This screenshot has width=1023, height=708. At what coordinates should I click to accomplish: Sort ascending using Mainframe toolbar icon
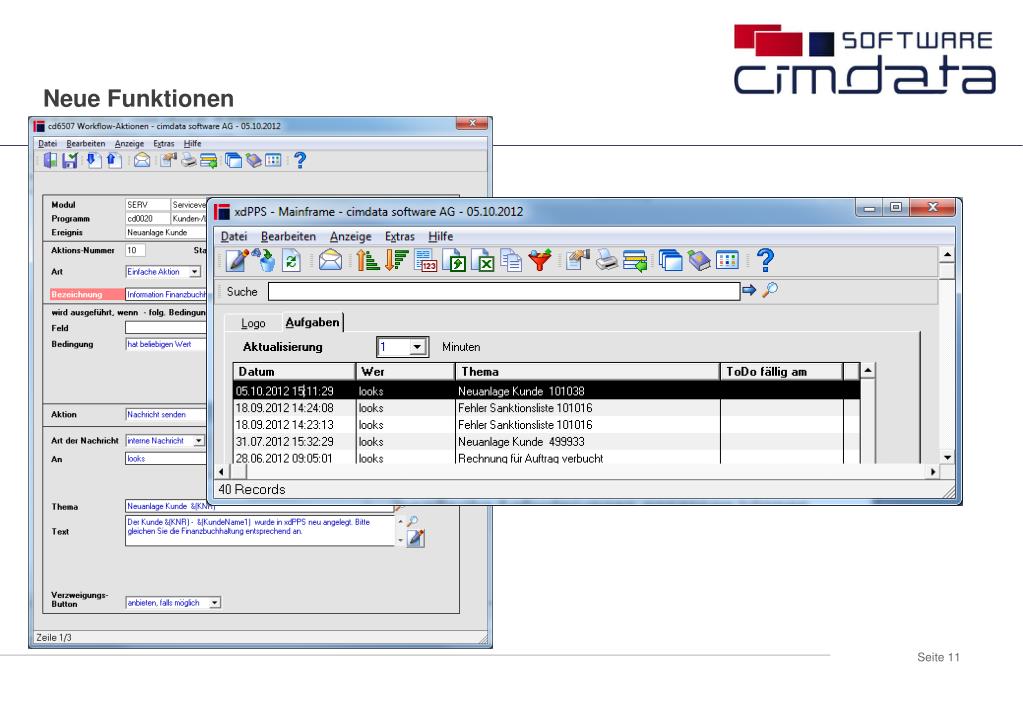click(x=368, y=260)
